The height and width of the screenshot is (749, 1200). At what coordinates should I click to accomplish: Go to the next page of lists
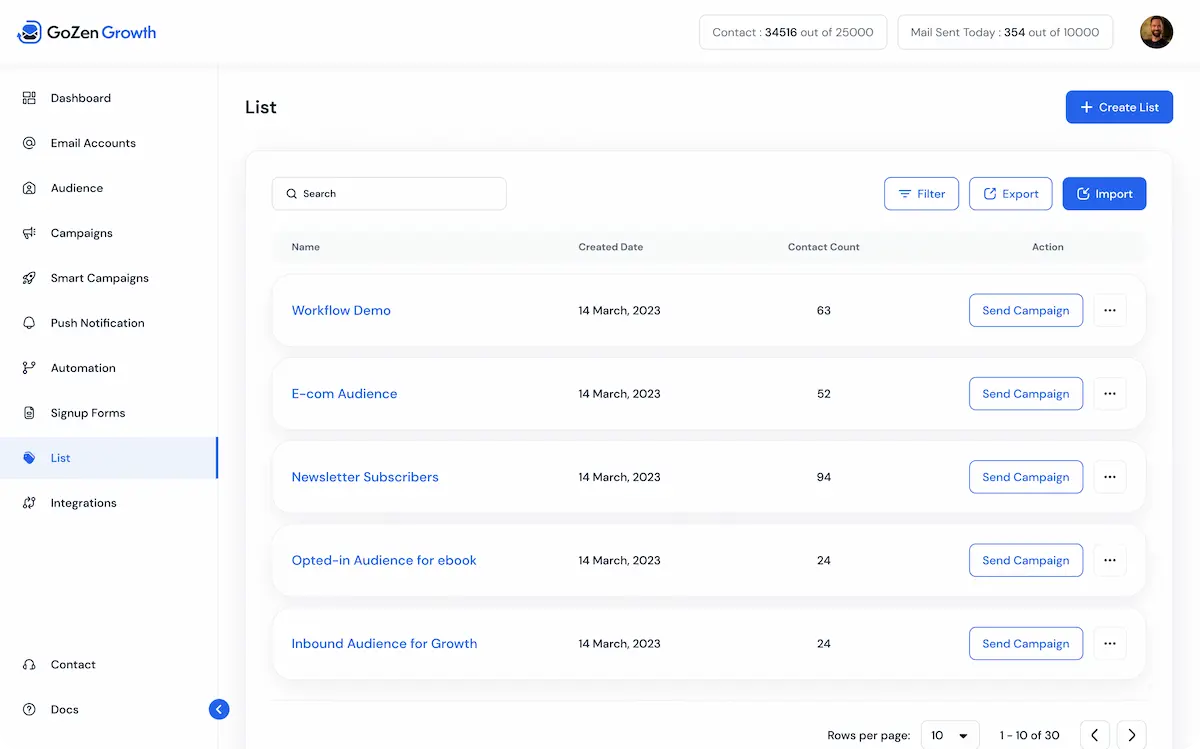coord(1131,734)
